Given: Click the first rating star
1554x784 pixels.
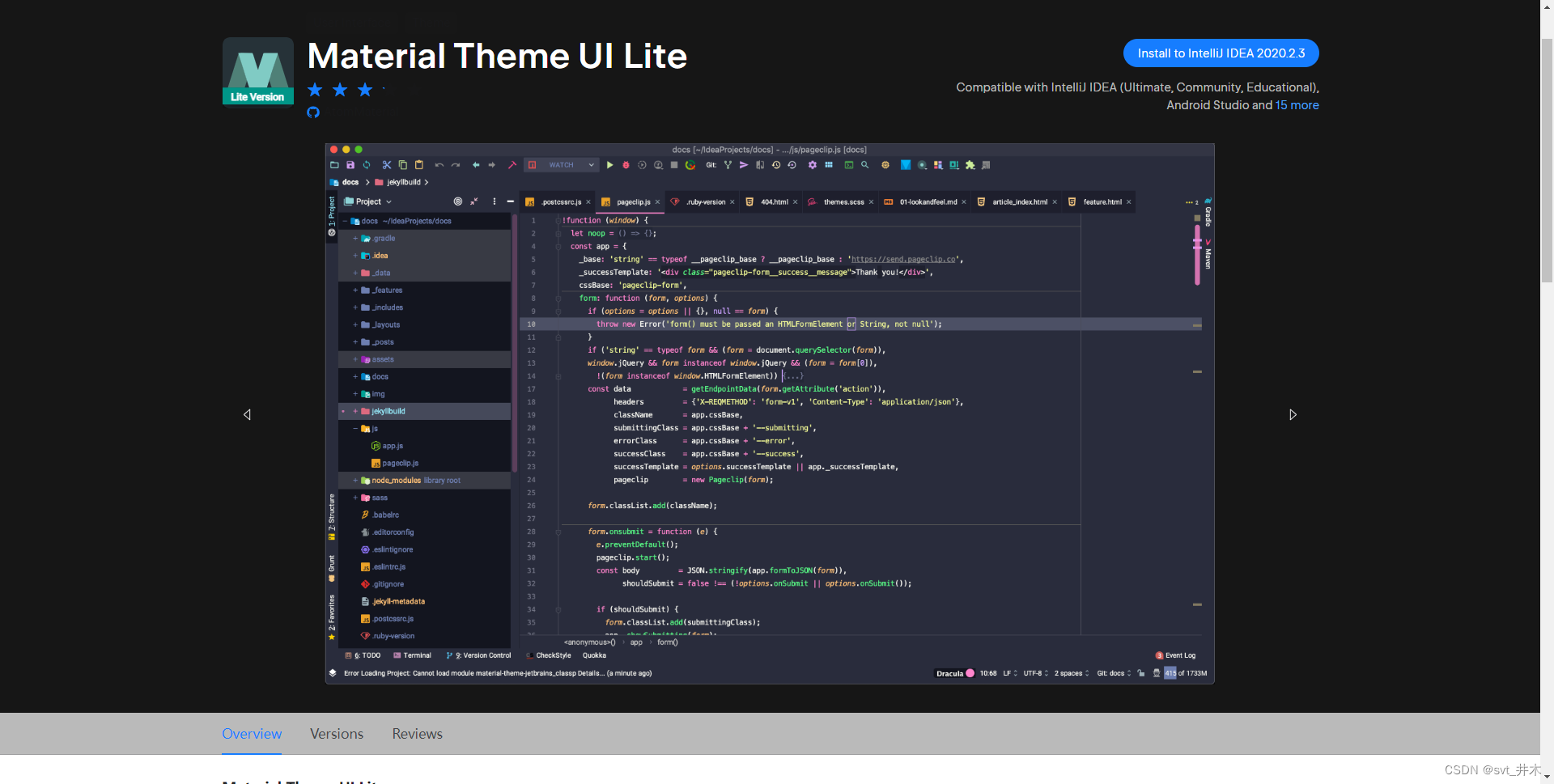Looking at the screenshot, I should pos(315,90).
